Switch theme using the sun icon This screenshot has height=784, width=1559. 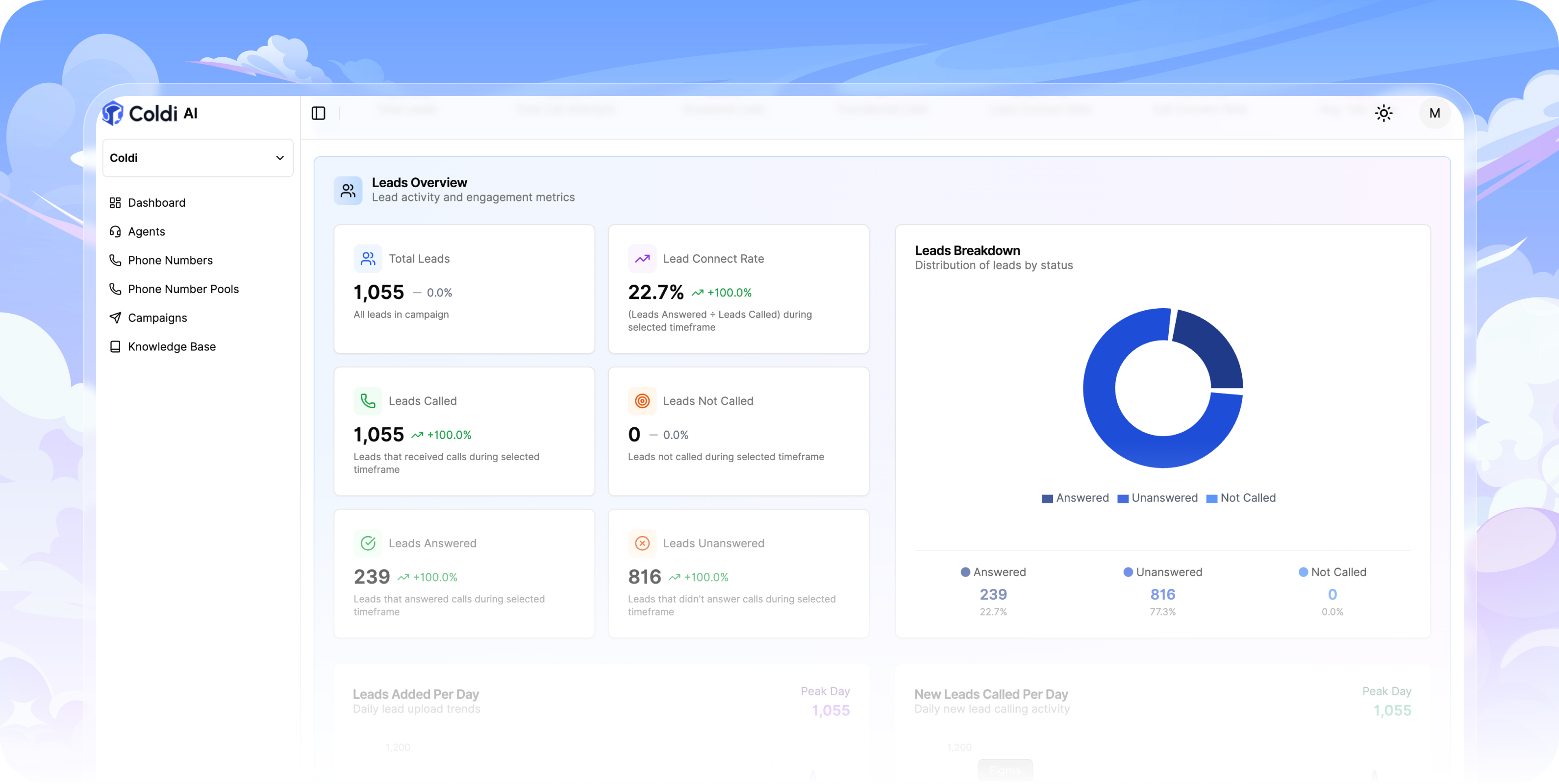(1384, 113)
